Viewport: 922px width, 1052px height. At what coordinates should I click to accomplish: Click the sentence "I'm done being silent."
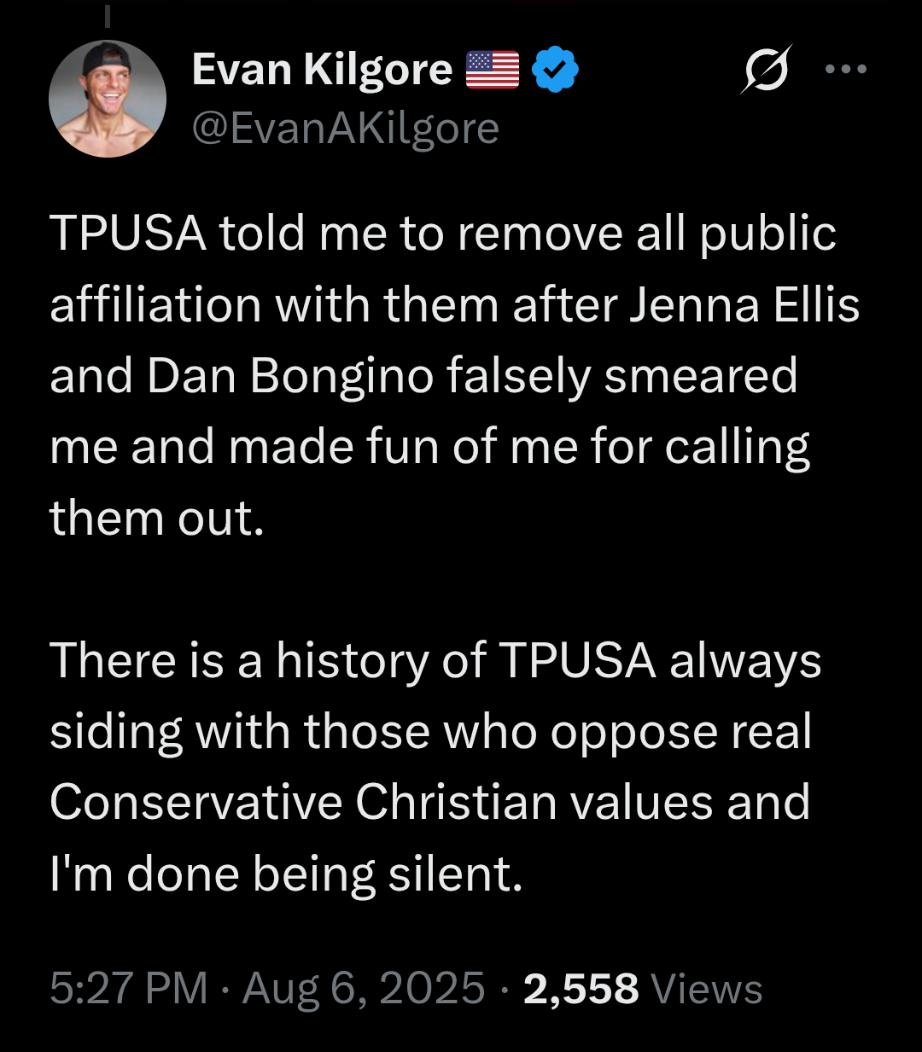click(x=286, y=875)
